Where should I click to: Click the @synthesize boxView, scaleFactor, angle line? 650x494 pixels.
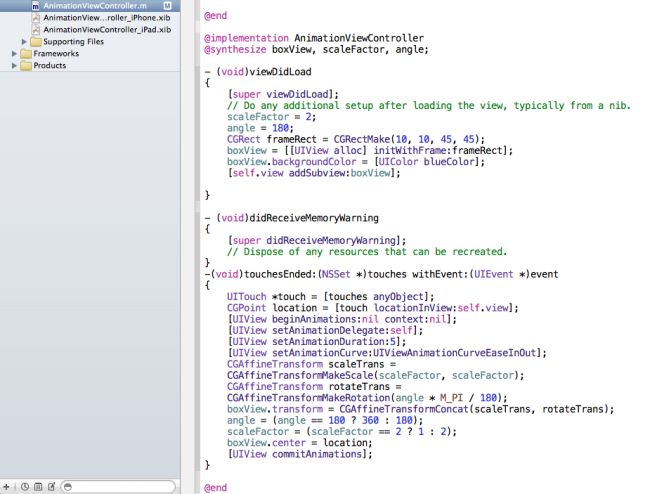click(x=316, y=50)
